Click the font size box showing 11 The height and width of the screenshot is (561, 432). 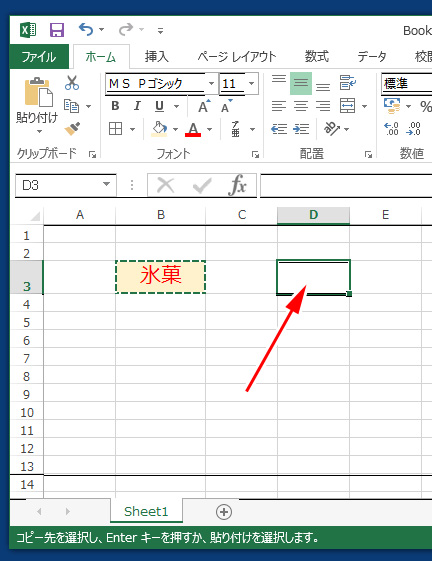tap(233, 84)
